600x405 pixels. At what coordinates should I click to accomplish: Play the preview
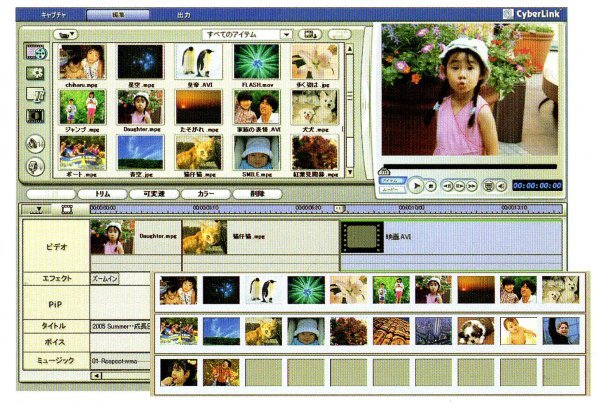pyautogui.click(x=416, y=186)
